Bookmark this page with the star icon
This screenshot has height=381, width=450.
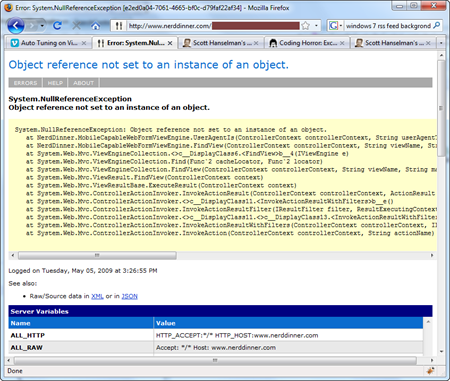(x=305, y=26)
